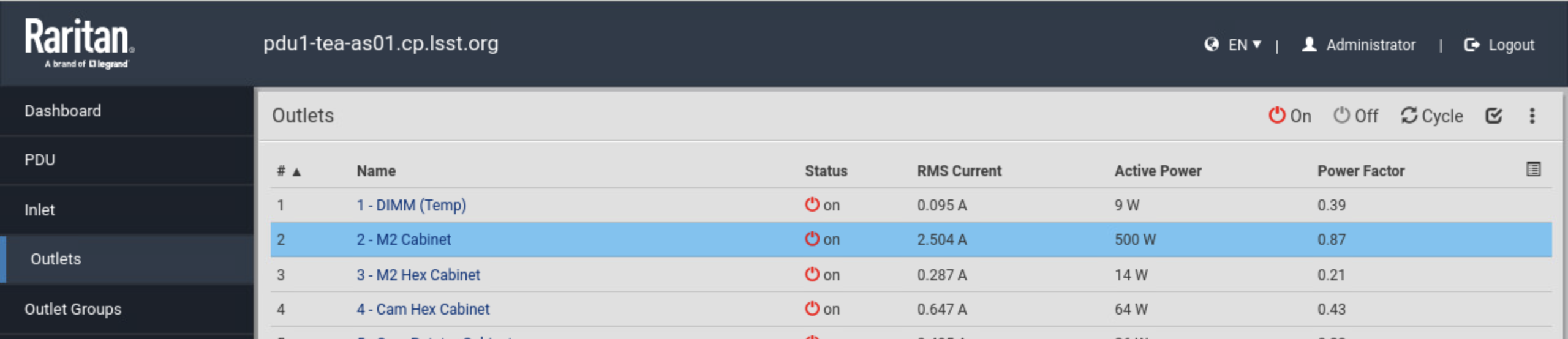Go to the PDU sidebar page
This screenshot has height=339, width=1568.
click(40, 160)
